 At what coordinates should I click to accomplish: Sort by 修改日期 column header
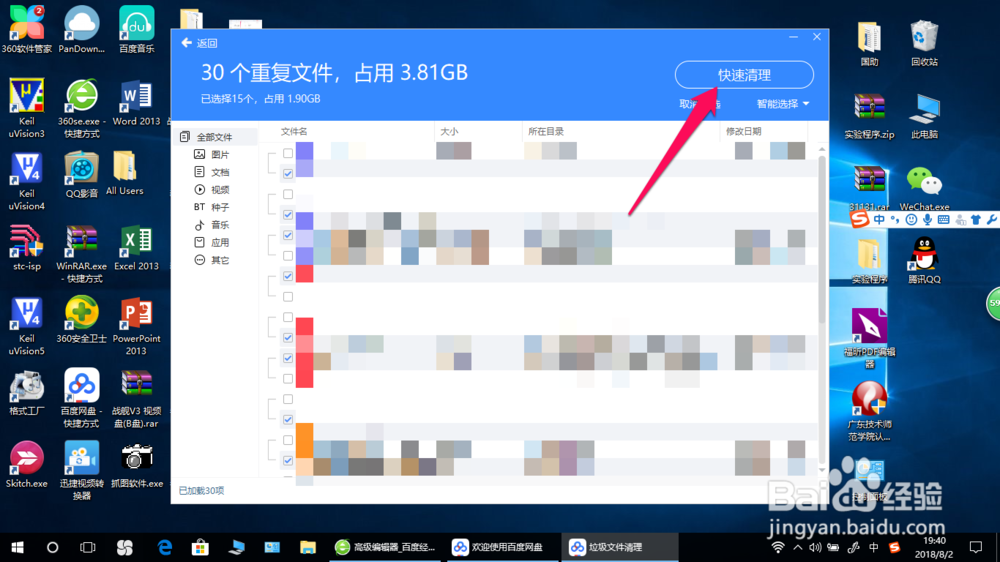point(744,131)
